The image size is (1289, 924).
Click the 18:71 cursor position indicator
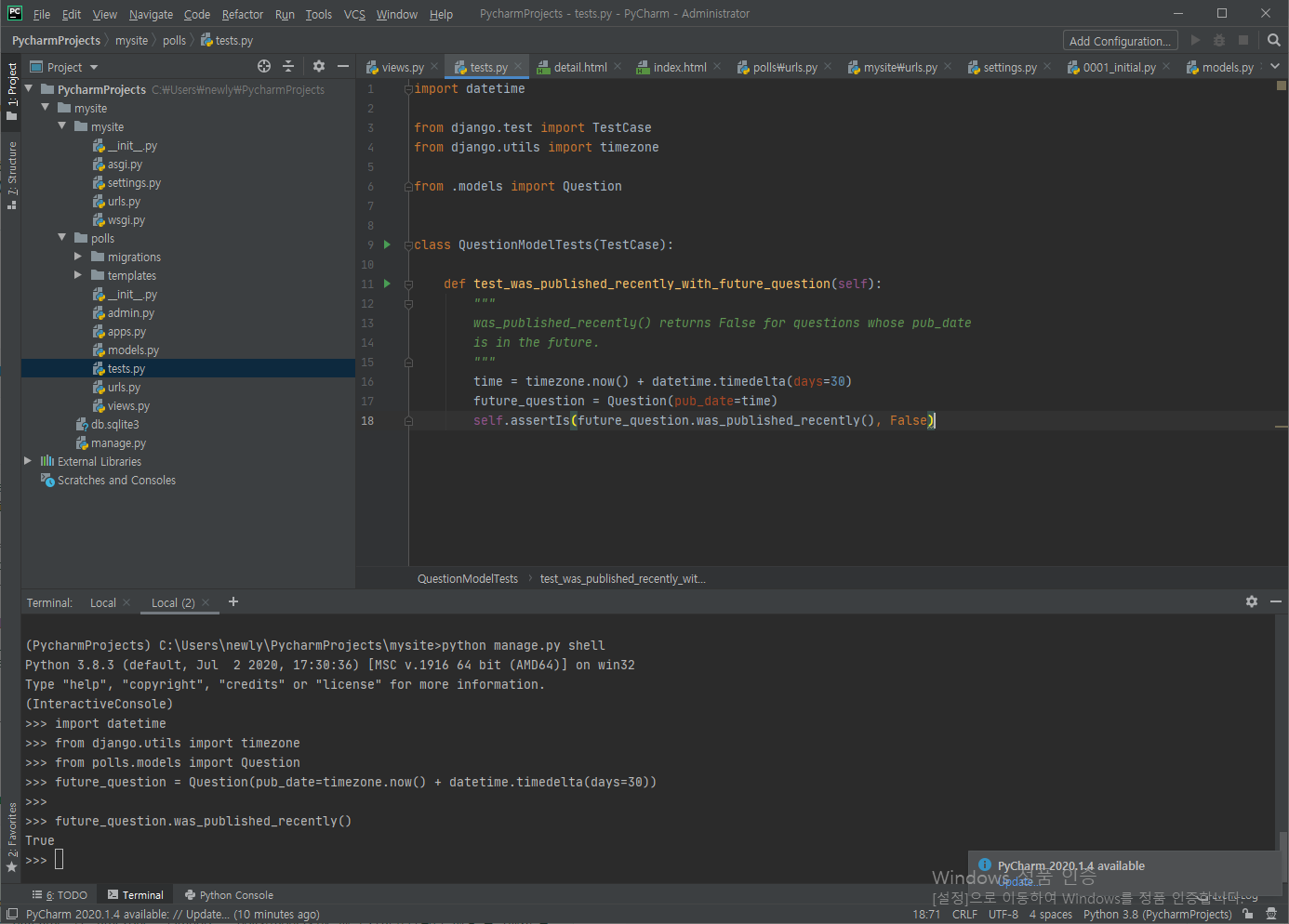[926, 915]
